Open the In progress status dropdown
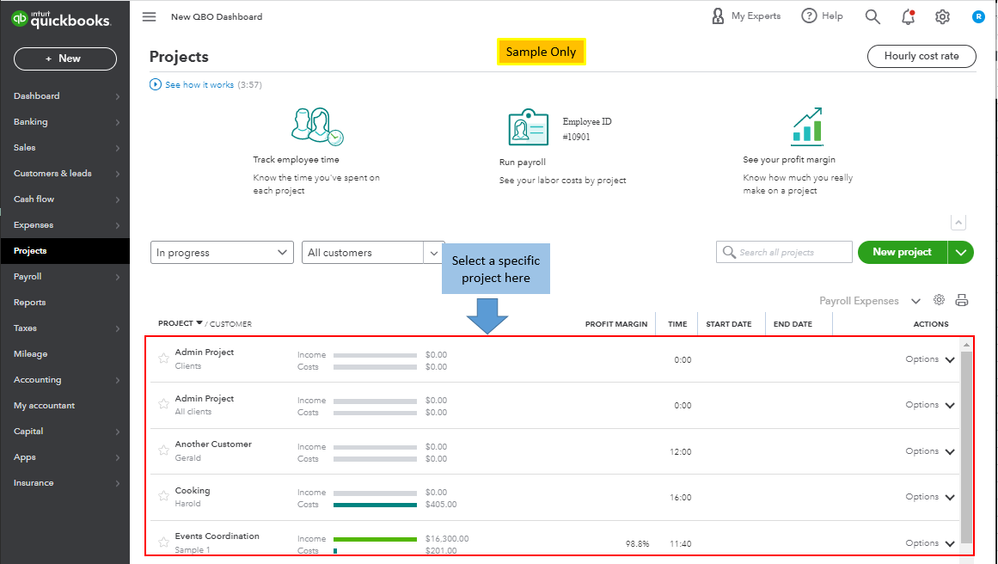This screenshot has height=564, width=998. pos(222,253)
